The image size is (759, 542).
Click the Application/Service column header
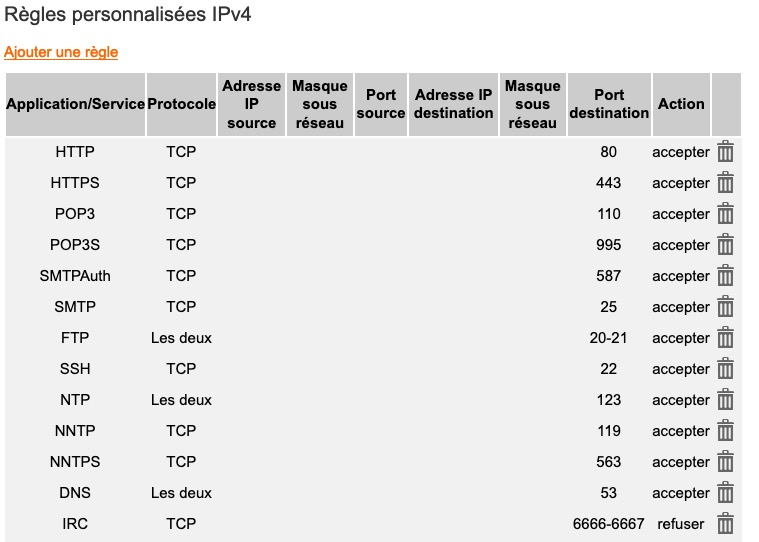[75, 104]
